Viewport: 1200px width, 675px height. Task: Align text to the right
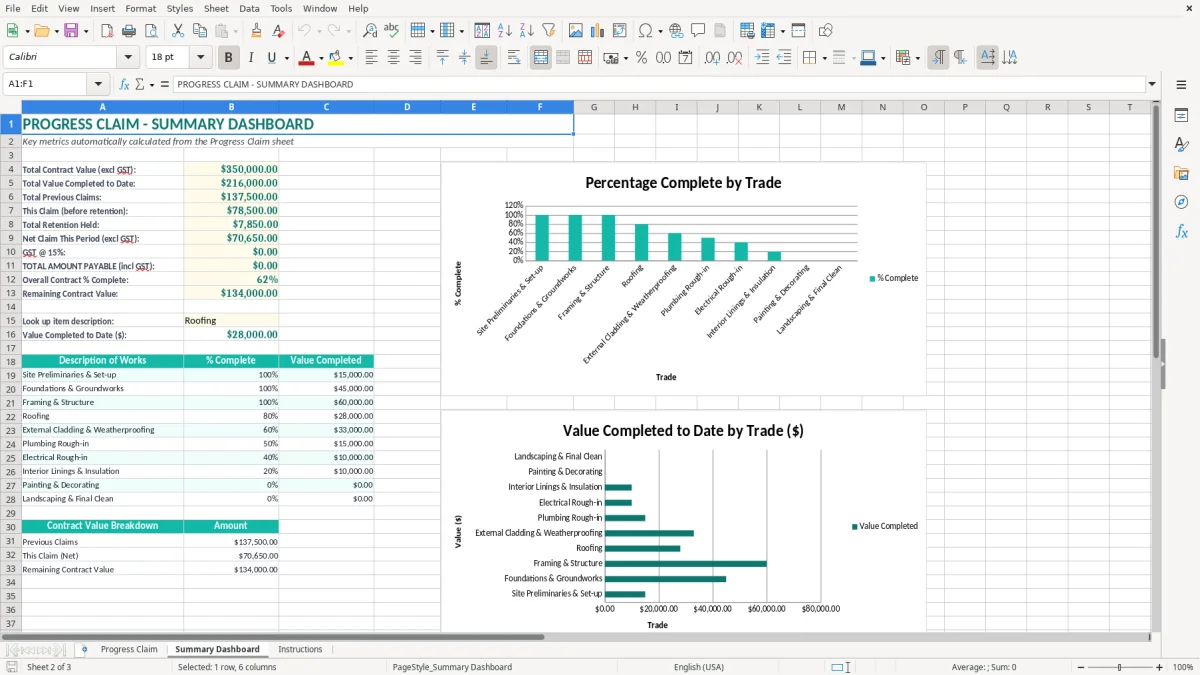click(x=416, y=58)
